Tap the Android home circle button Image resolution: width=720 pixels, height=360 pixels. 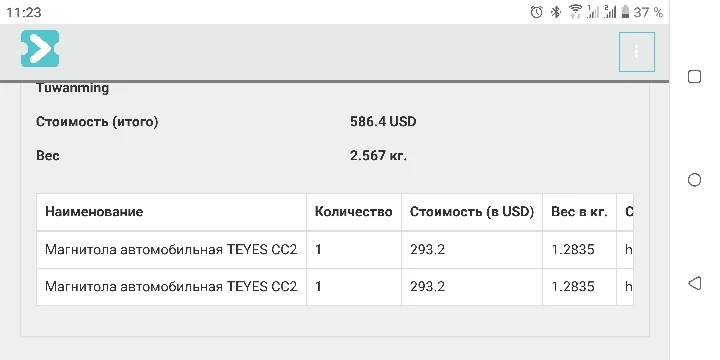694,180
